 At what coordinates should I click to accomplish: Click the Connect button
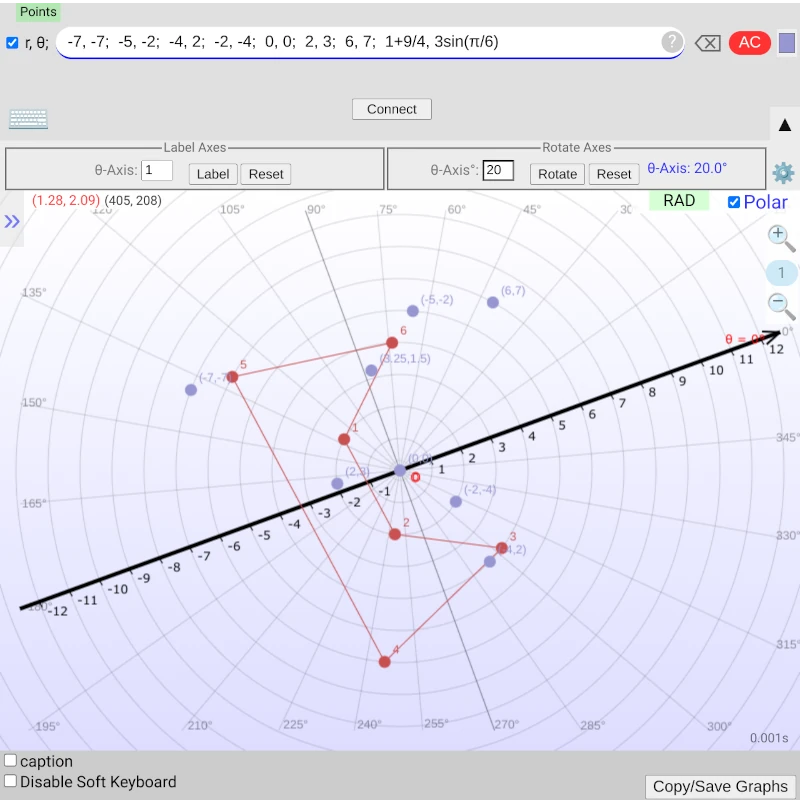pos(391,109)
